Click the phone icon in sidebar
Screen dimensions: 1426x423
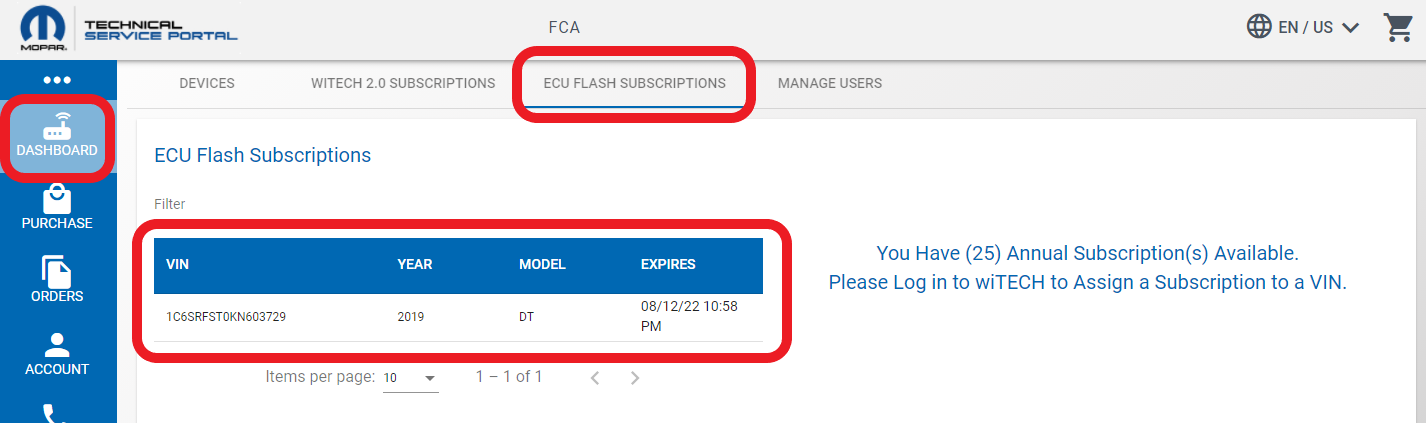click(x=57, y=413)
